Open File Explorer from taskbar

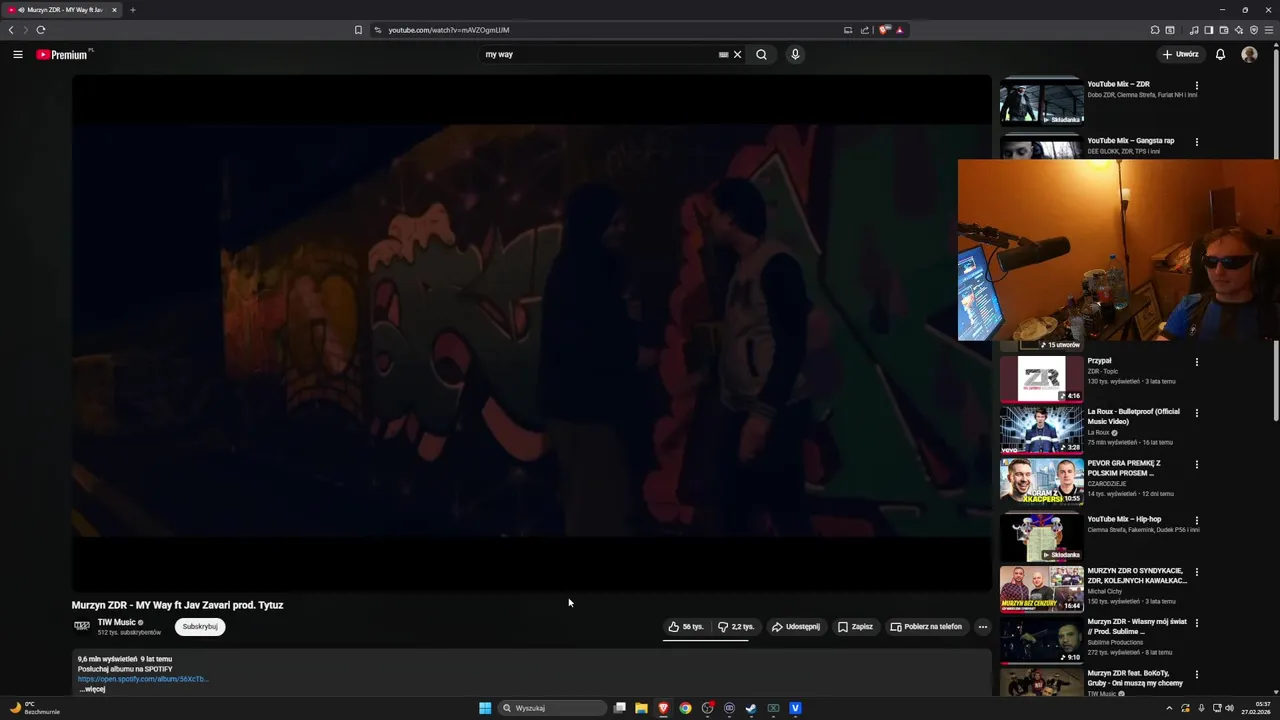point(641,708)
